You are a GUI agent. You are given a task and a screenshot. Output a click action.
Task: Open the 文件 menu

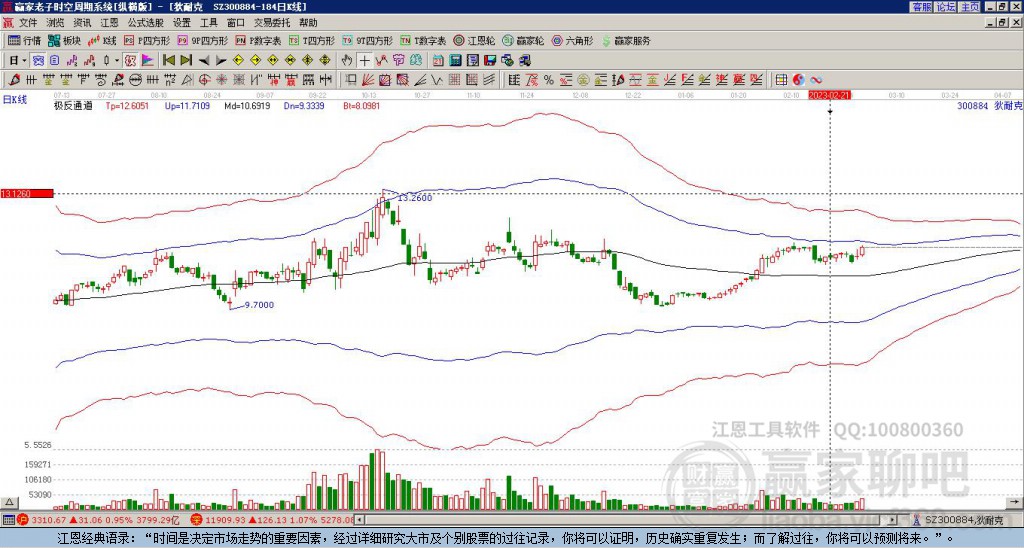coord(27,23)
